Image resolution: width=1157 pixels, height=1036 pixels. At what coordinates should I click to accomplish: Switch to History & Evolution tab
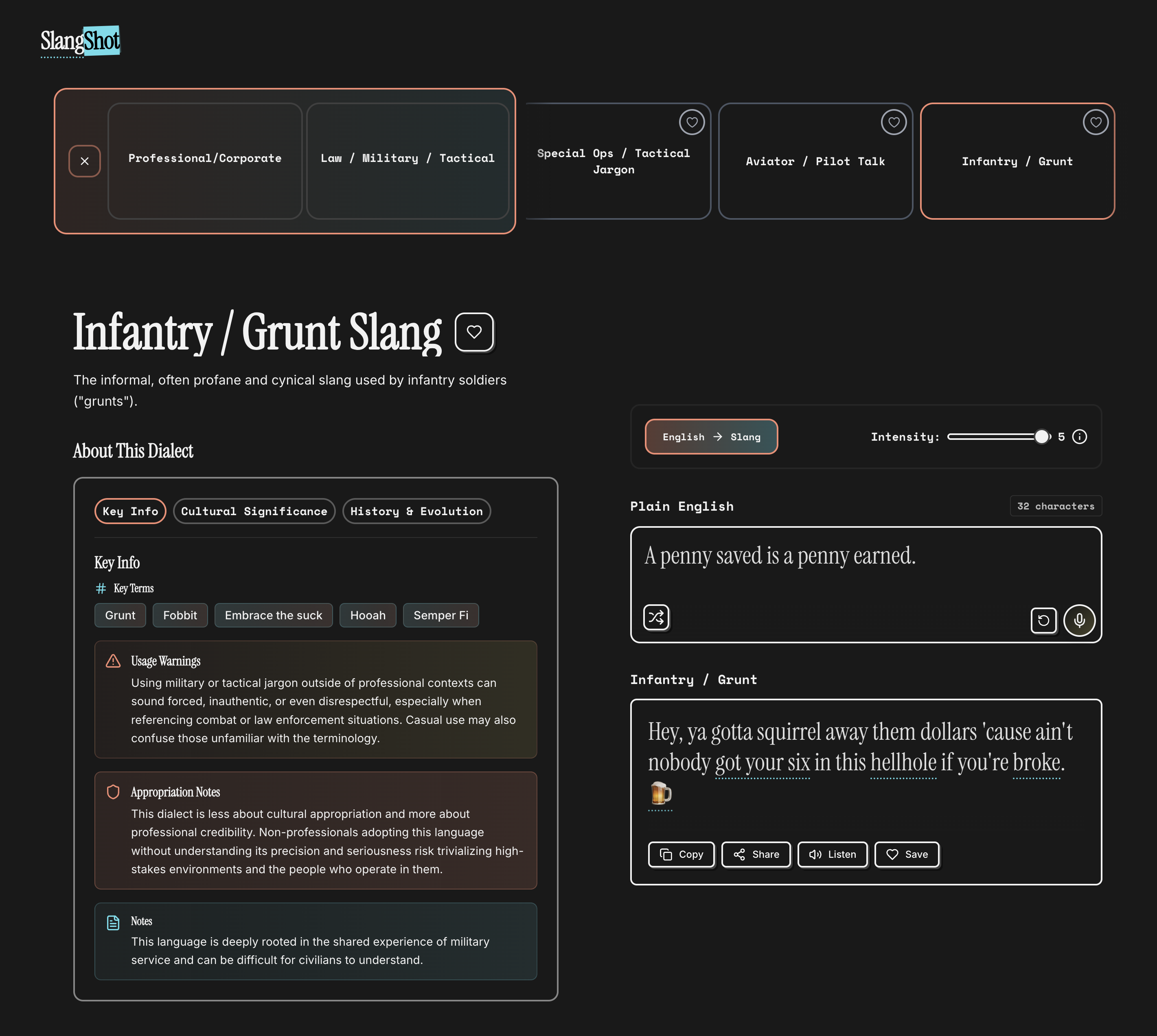tap(416, 511)
